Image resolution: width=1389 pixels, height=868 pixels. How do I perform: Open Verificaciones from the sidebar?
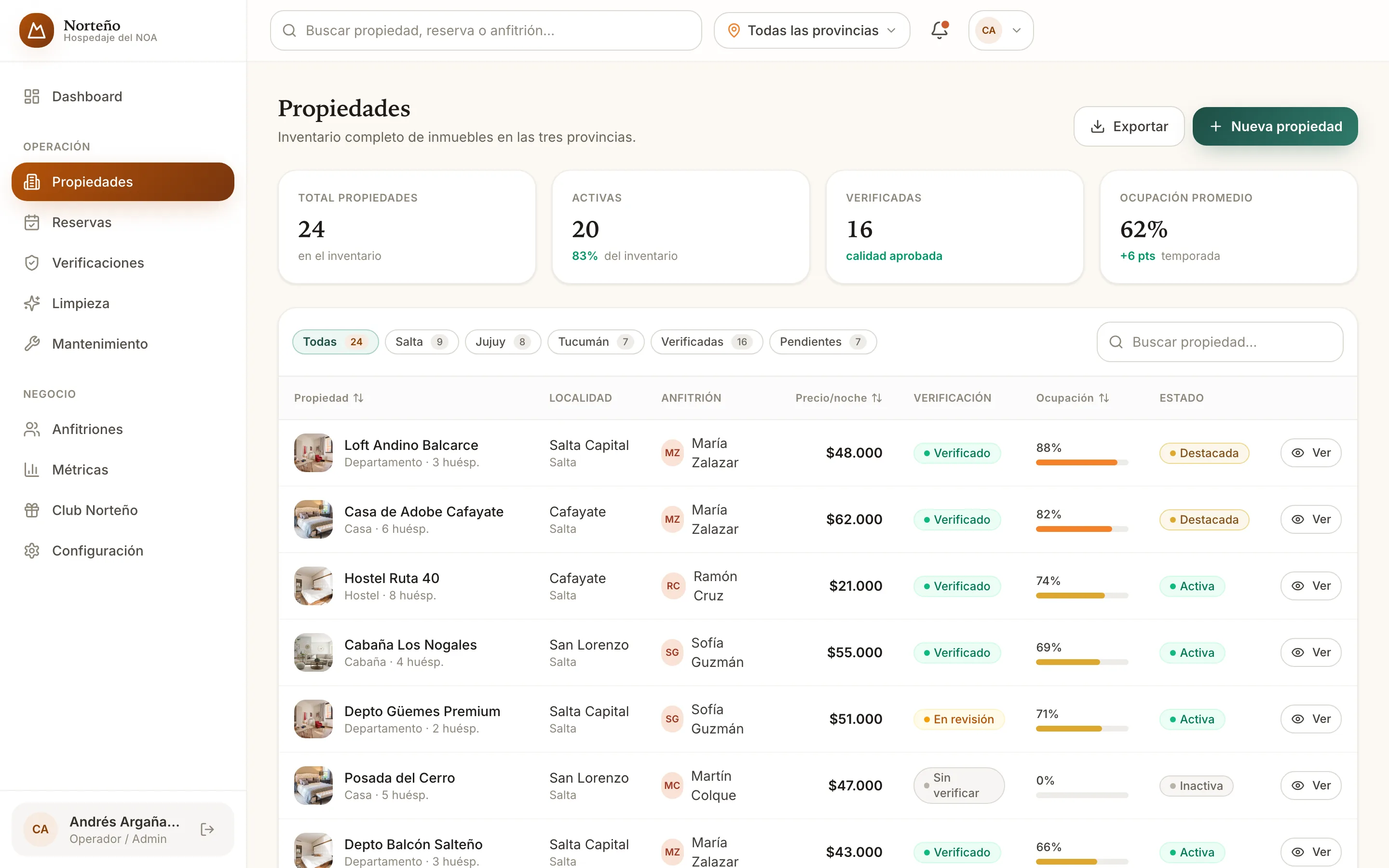(x=123, y=263)
